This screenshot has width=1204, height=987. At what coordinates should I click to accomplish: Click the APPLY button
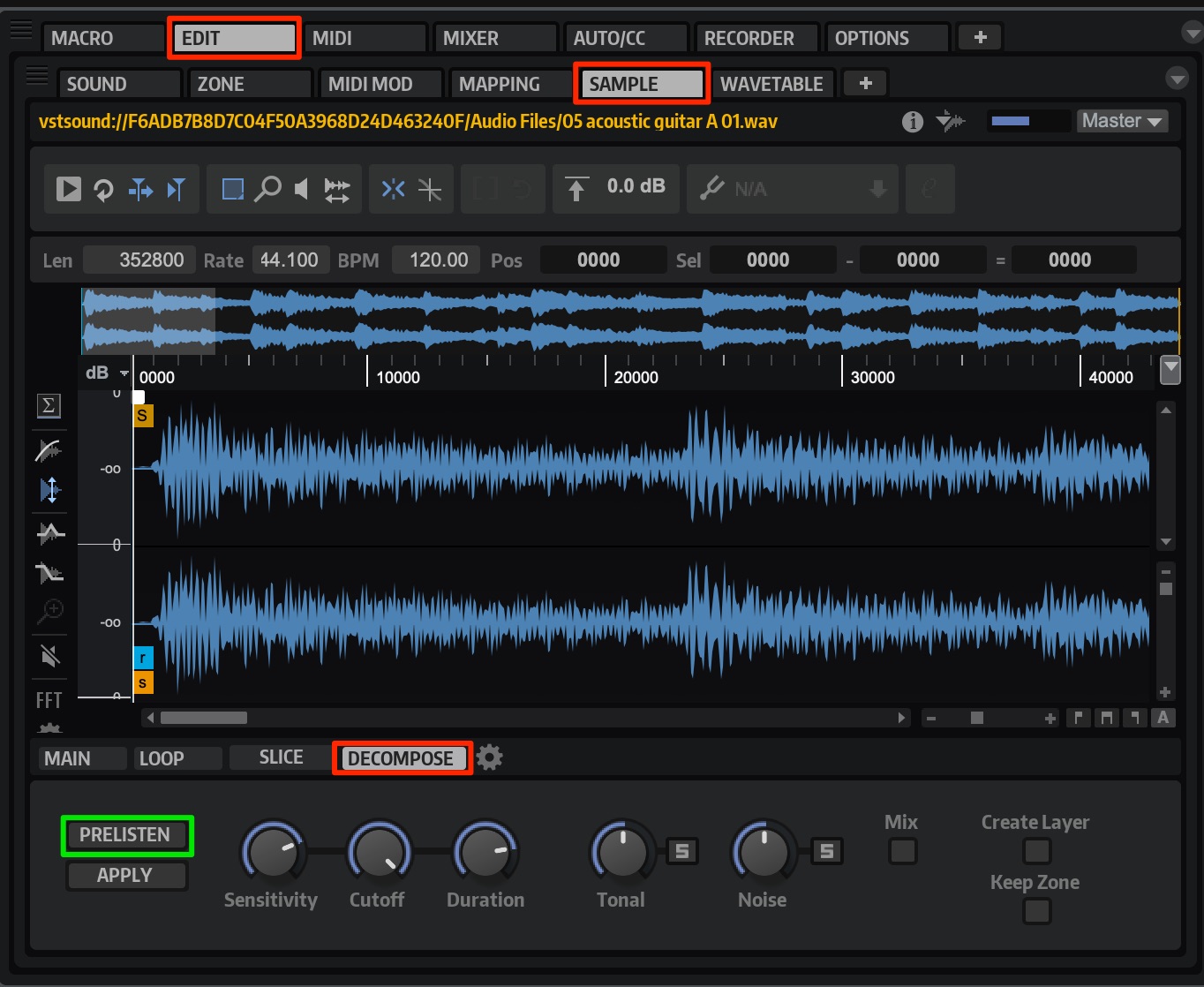point(126,875)
